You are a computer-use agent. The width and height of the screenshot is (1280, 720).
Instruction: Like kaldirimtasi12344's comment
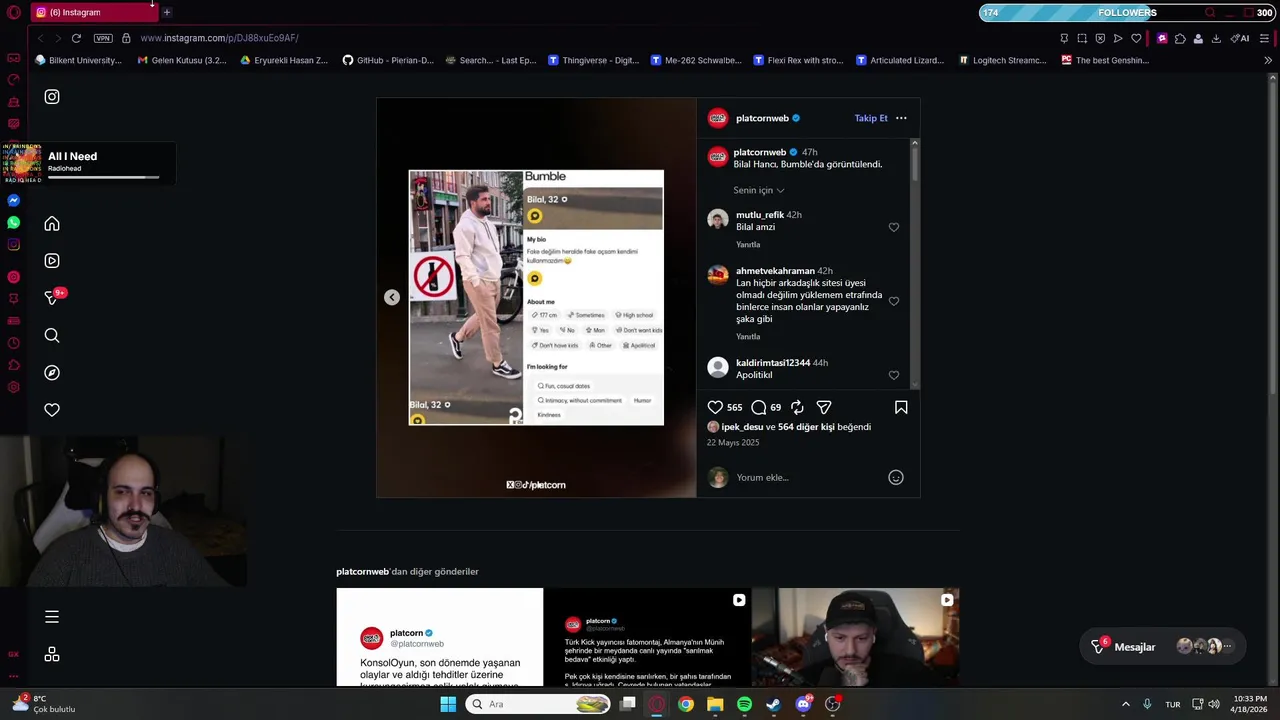pos(894,375)
